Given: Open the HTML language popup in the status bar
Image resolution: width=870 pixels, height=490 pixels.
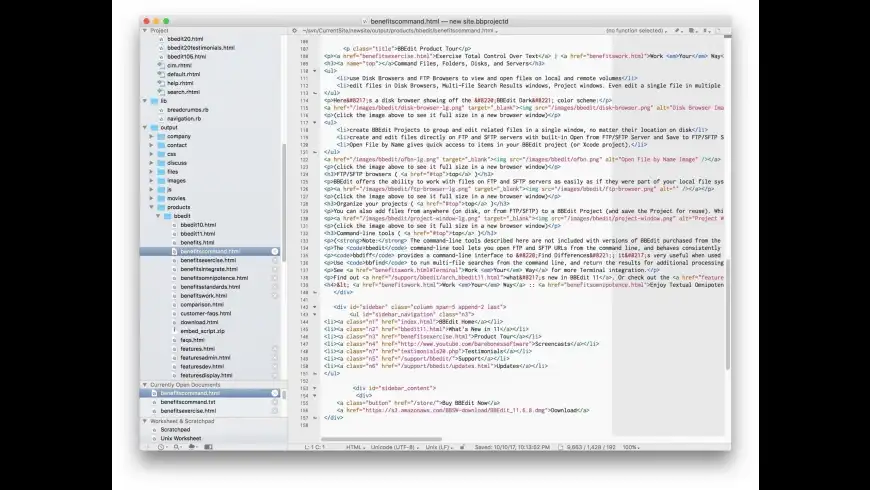Looking at the screenshot, I should (x=355, y=447).
